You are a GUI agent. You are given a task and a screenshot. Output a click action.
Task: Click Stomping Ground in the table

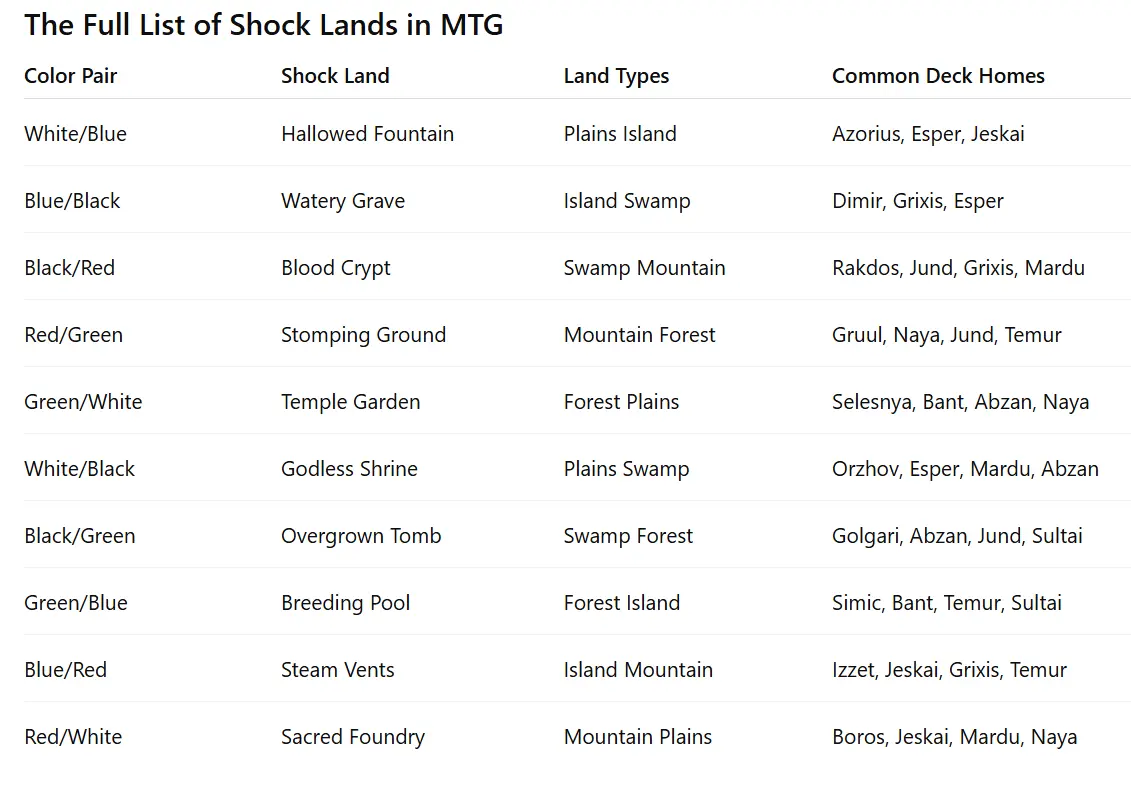(x=363, y=335)
